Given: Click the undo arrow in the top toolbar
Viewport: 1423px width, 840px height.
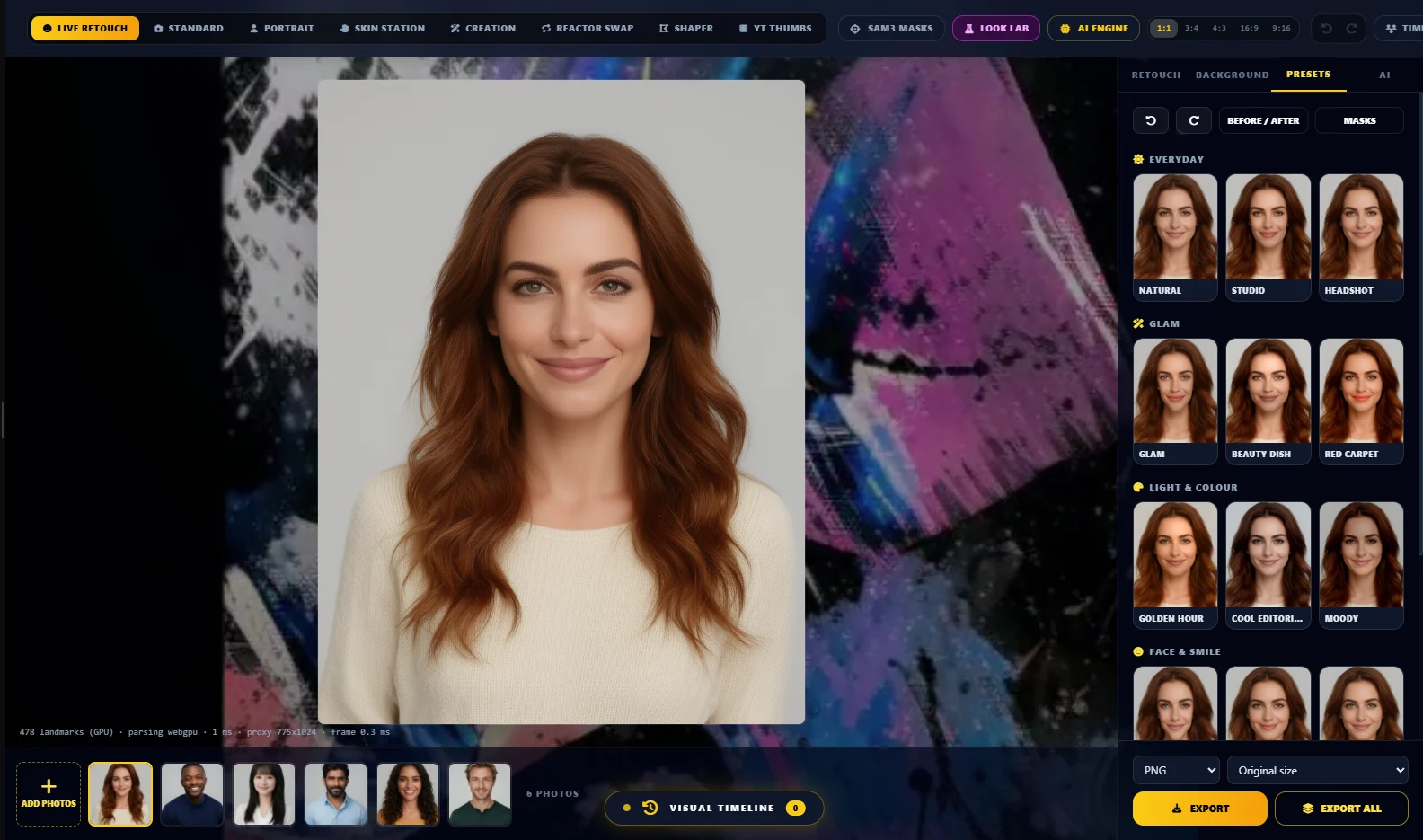Looking at the screenshot, I should pyautogui.click(x=1326, y=29).
